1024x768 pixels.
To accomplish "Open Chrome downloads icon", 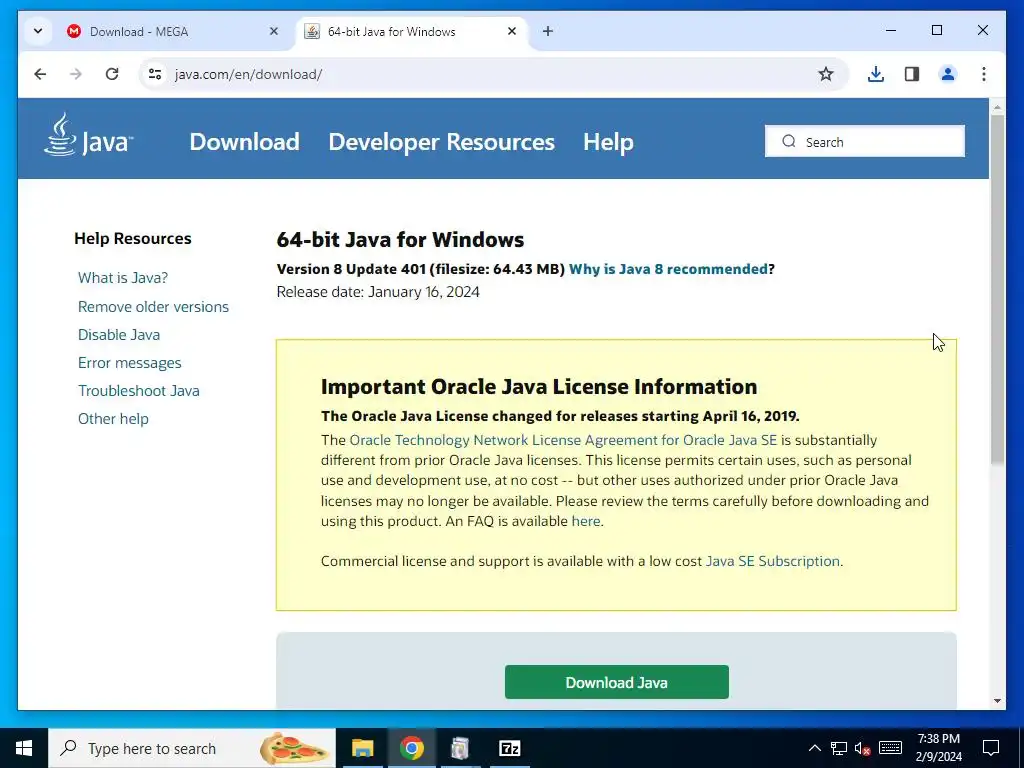I will click(x=876, y=74).
